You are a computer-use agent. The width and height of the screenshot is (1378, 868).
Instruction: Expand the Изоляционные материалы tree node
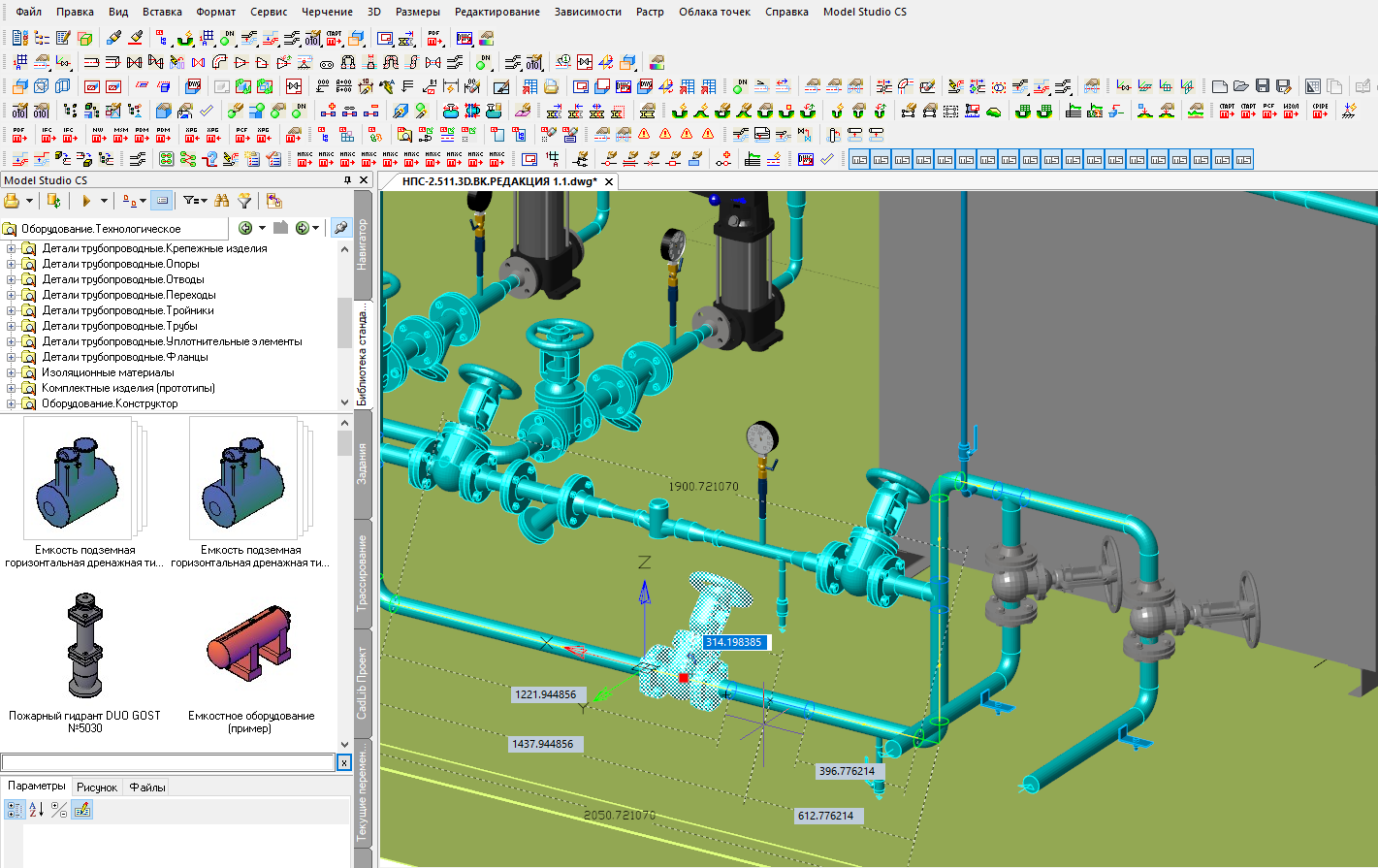12,372
